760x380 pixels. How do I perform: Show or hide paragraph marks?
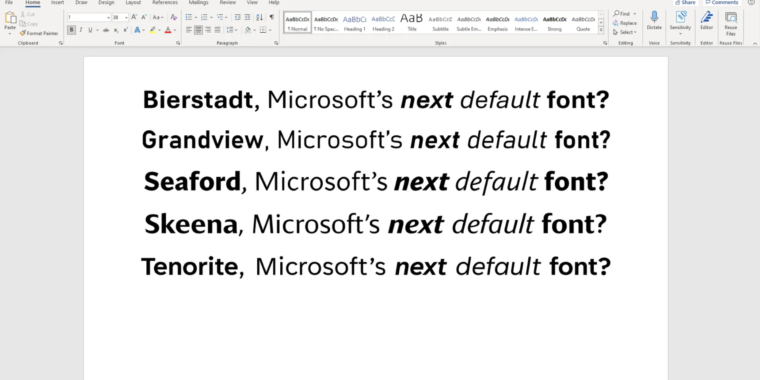pos(271,17)
